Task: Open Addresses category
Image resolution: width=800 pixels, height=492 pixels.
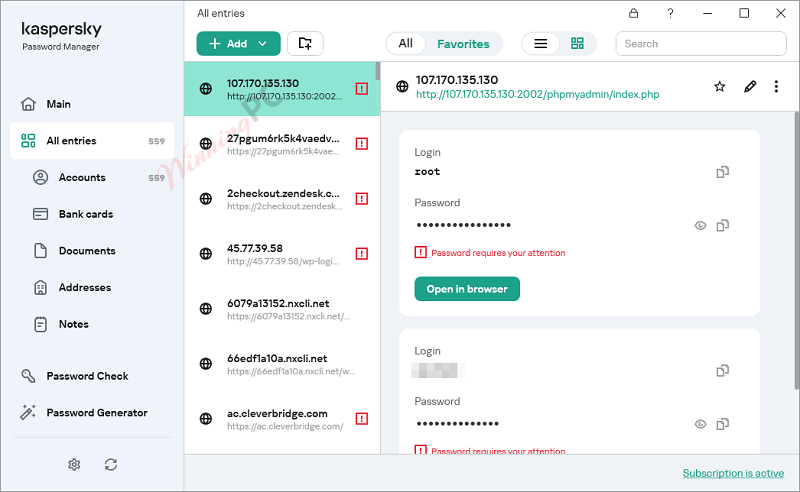Action: click(x=92, y=288)
